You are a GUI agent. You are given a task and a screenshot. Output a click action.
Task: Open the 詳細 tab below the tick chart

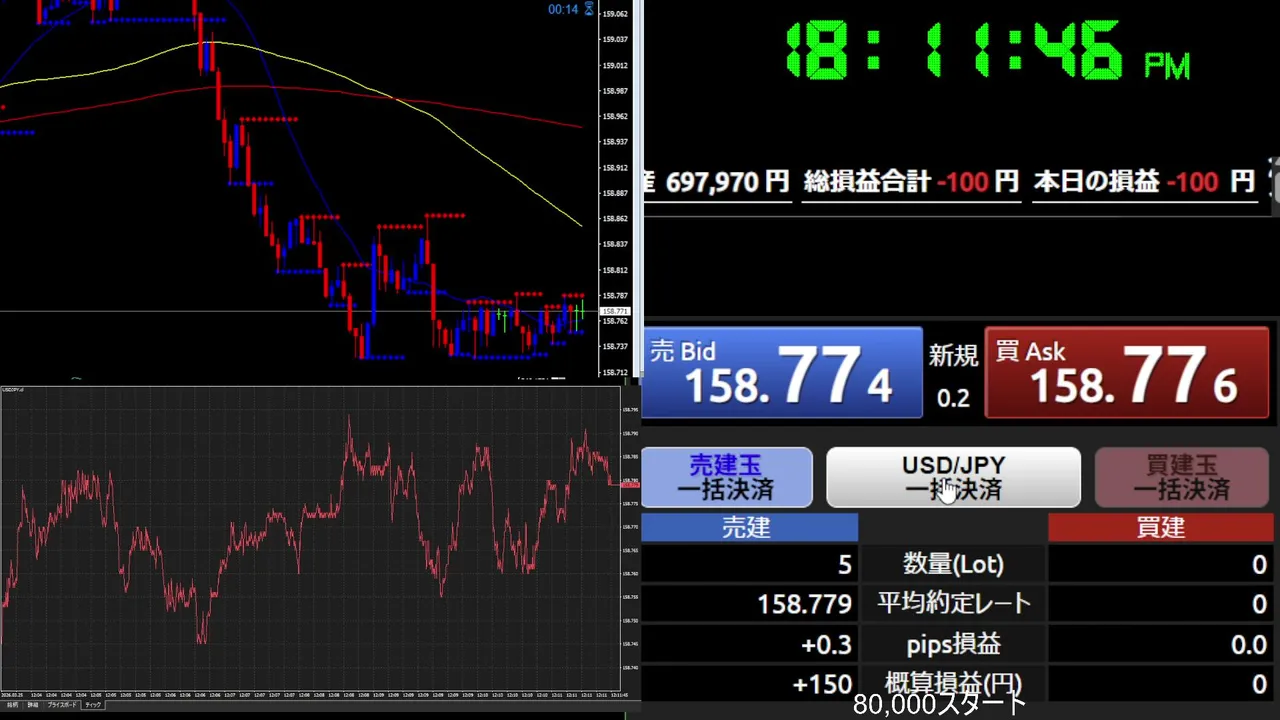[x=33, y=705]
